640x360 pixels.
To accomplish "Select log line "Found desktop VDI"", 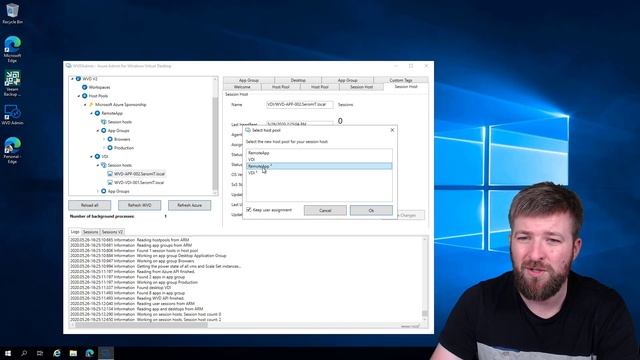I will [121, 287].
